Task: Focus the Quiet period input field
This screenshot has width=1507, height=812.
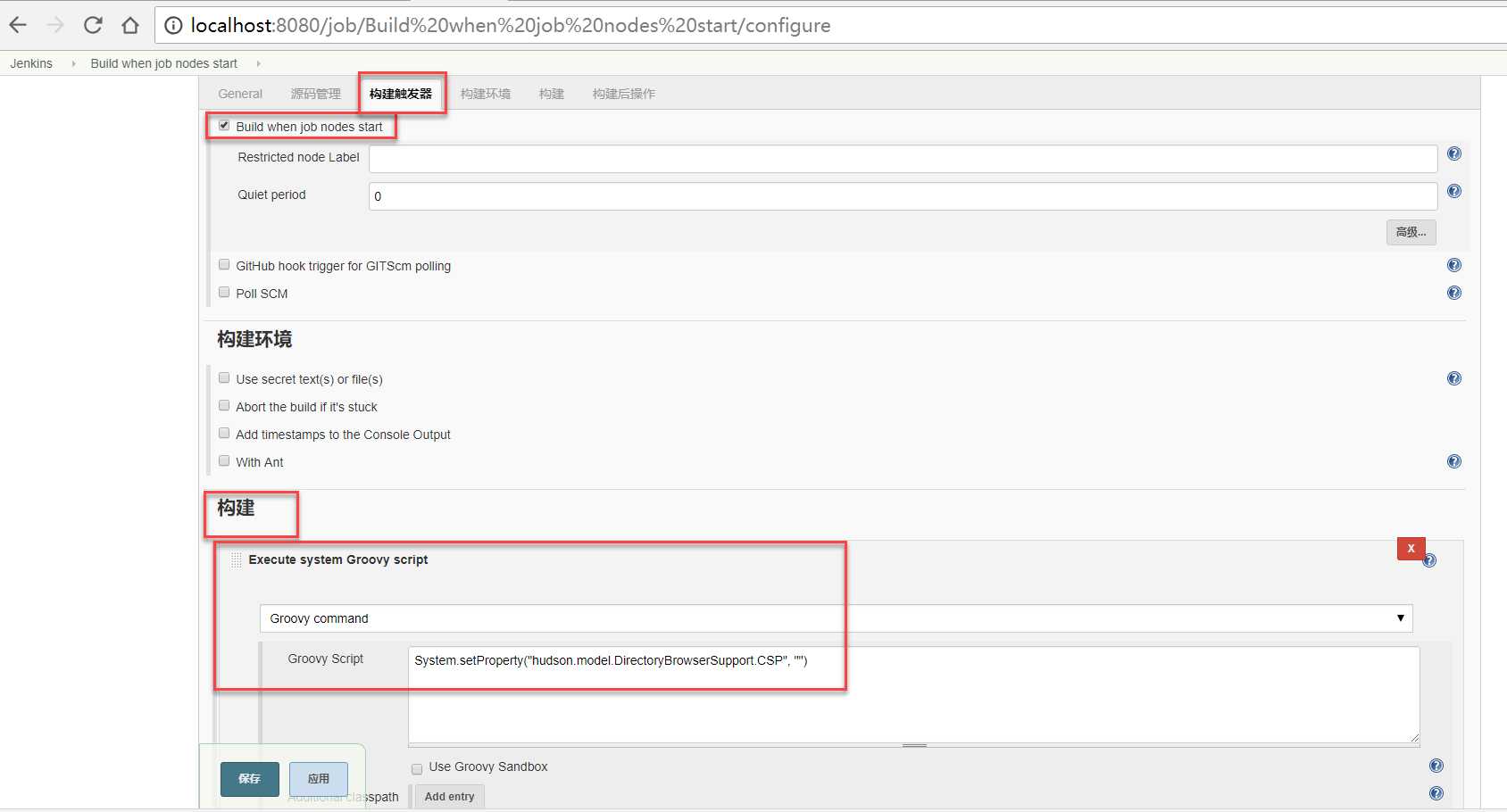Action: [x=903, y=196]
